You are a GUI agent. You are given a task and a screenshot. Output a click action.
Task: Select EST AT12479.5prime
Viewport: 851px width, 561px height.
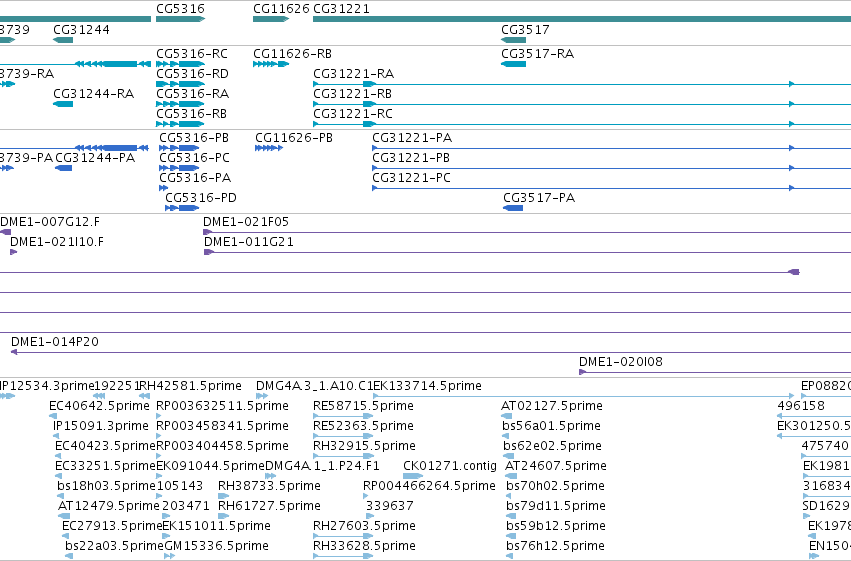[x=109, y=505]
